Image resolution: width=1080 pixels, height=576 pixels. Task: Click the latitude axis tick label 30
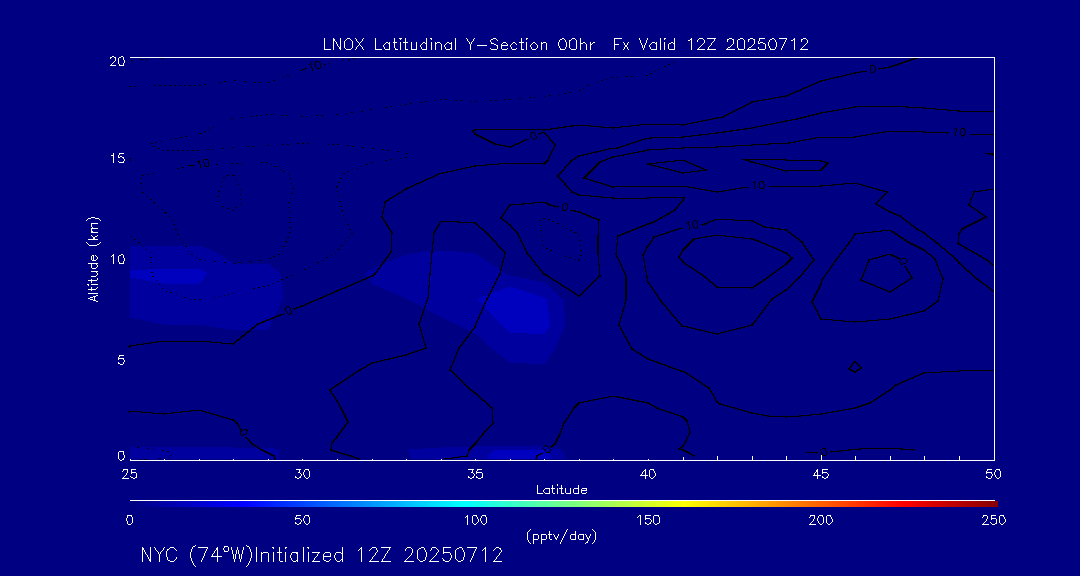(302, 473)
